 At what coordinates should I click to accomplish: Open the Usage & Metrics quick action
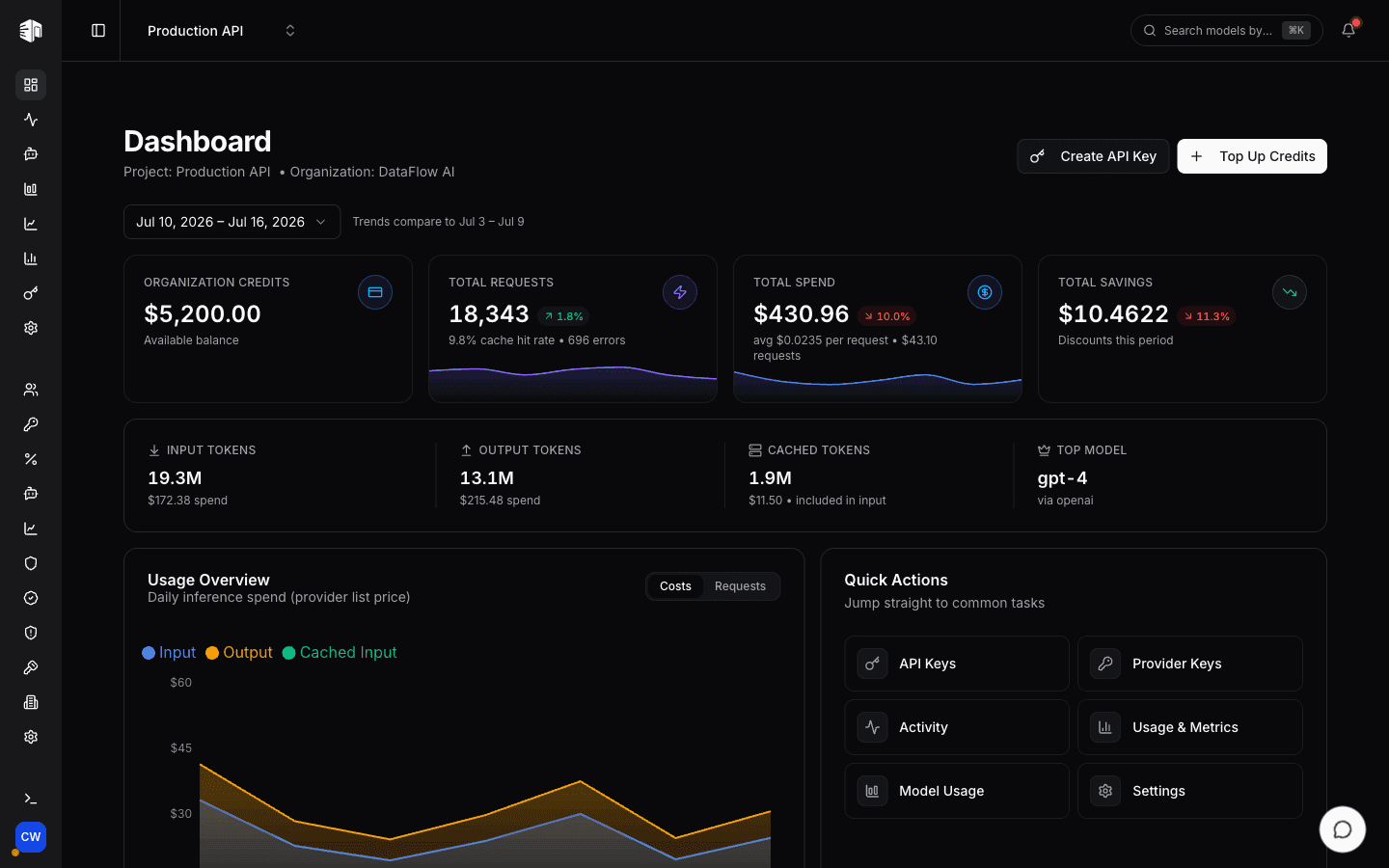click(1190, 727)
